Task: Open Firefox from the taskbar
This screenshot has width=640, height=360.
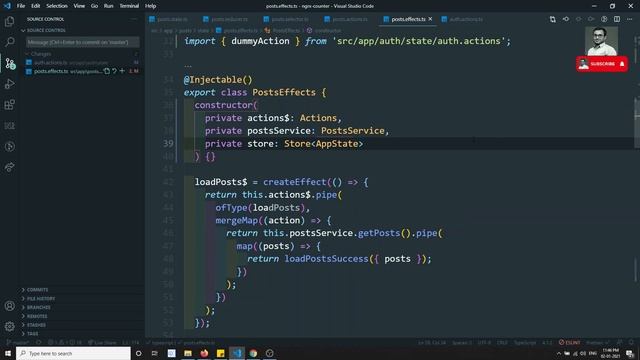Action: click(x=204, y=353)
